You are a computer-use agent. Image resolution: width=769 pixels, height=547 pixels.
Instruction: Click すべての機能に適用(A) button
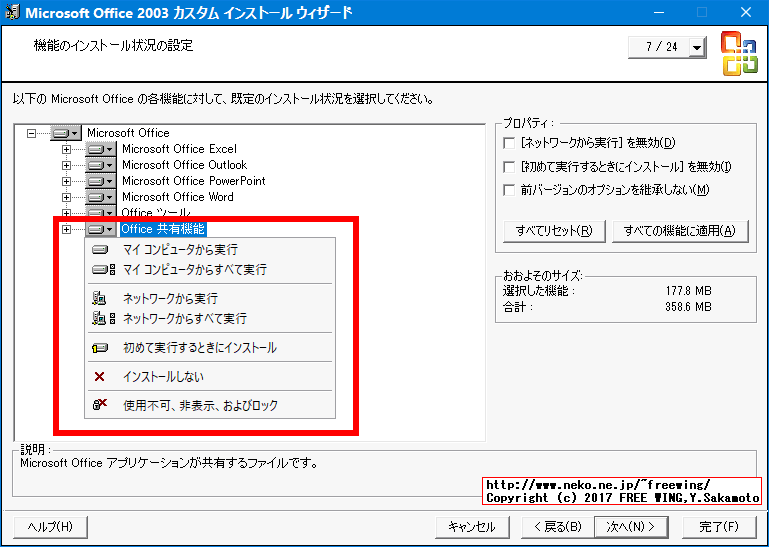pyautogui.click(x=680, y=231)
